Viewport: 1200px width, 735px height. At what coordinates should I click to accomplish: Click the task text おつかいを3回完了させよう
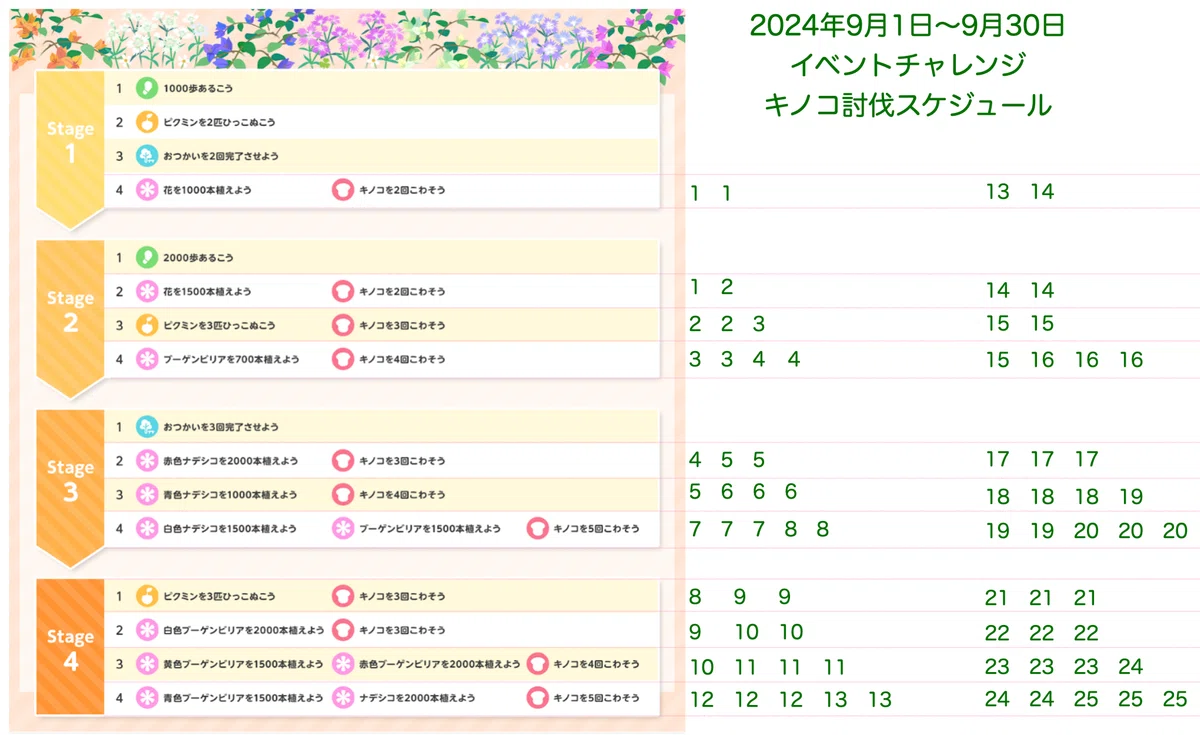click(221, 427)
